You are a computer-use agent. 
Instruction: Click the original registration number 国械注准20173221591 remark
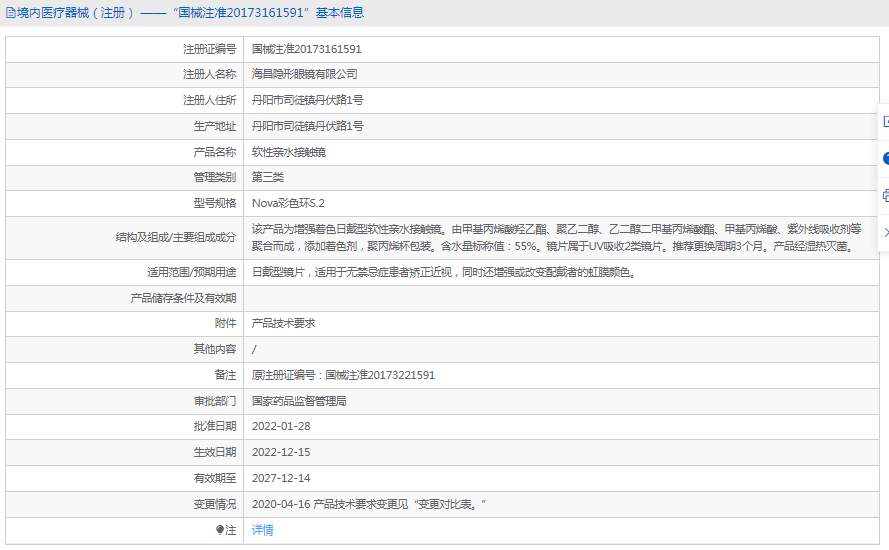tap(343, 376)
